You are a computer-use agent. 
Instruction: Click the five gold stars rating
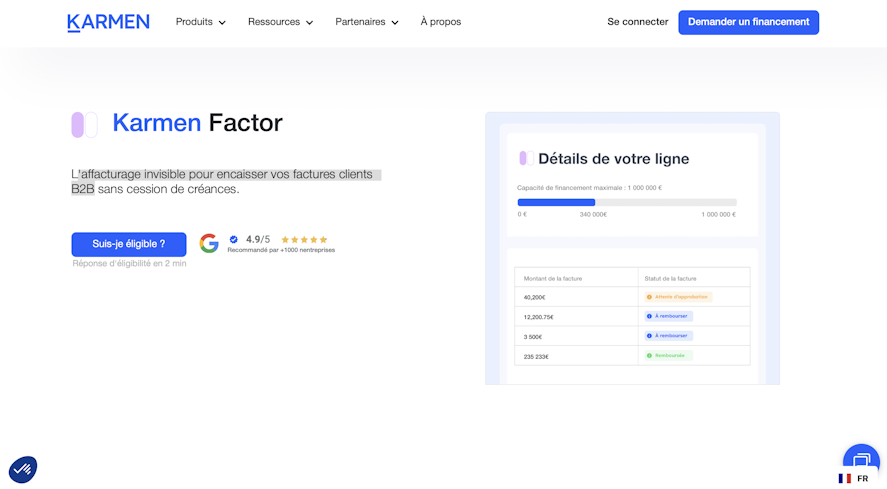point(304,239)
